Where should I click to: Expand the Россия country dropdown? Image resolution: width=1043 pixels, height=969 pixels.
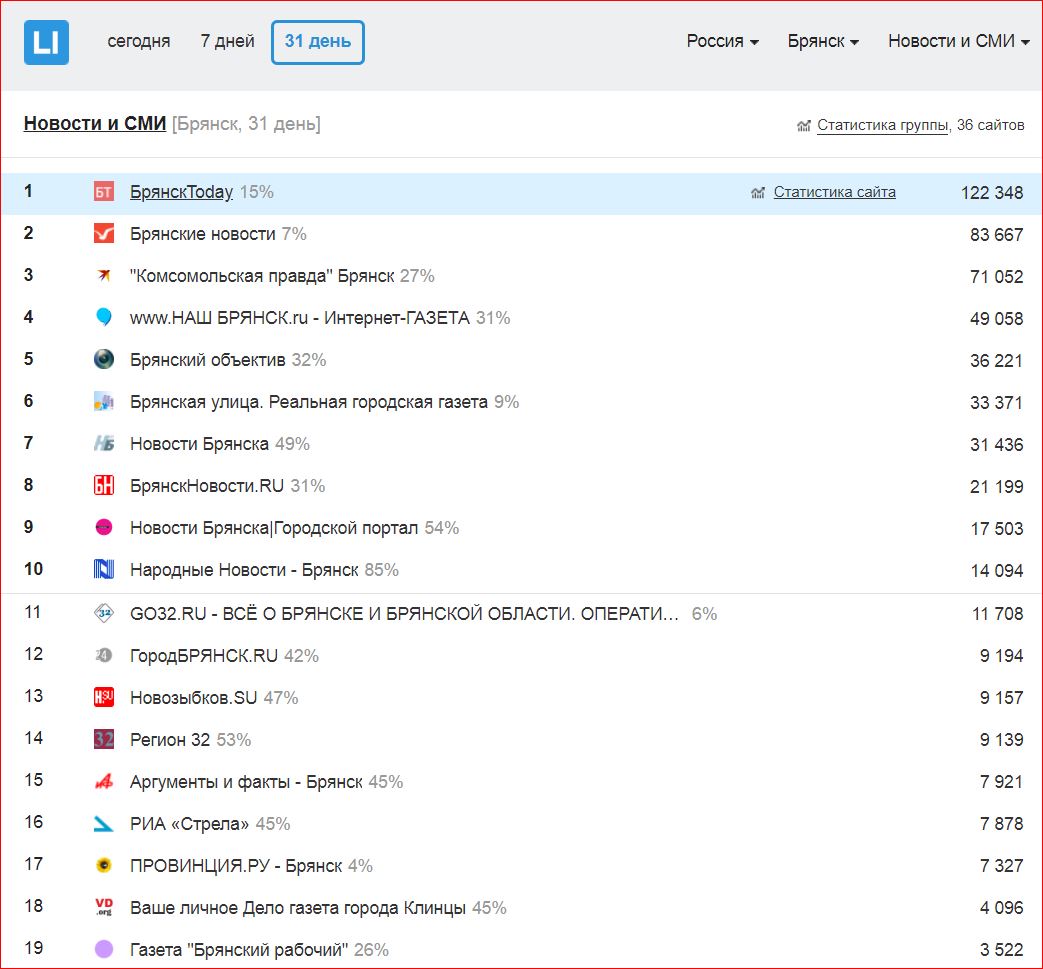[x=722, y=42]
